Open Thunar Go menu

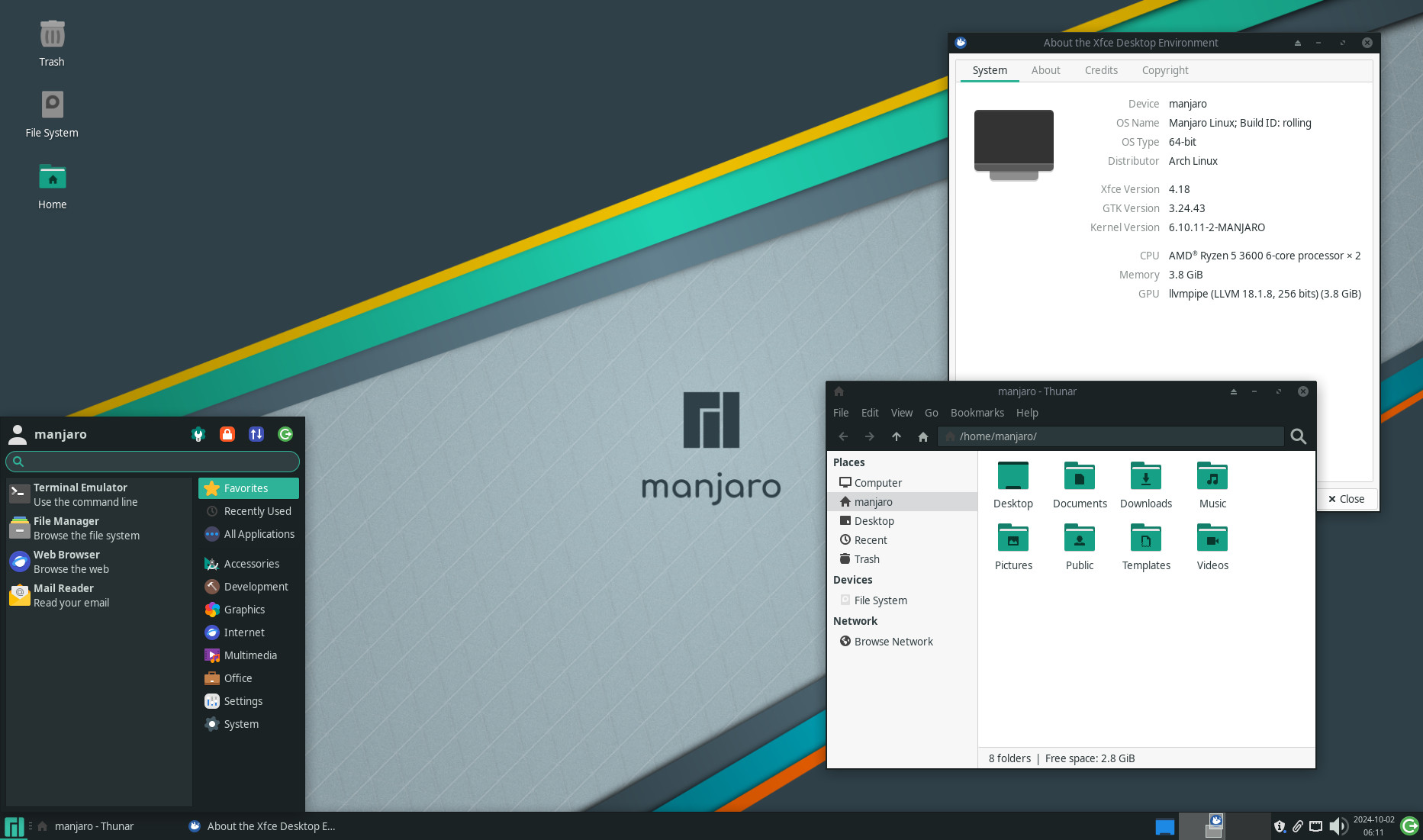pos(931,413)
